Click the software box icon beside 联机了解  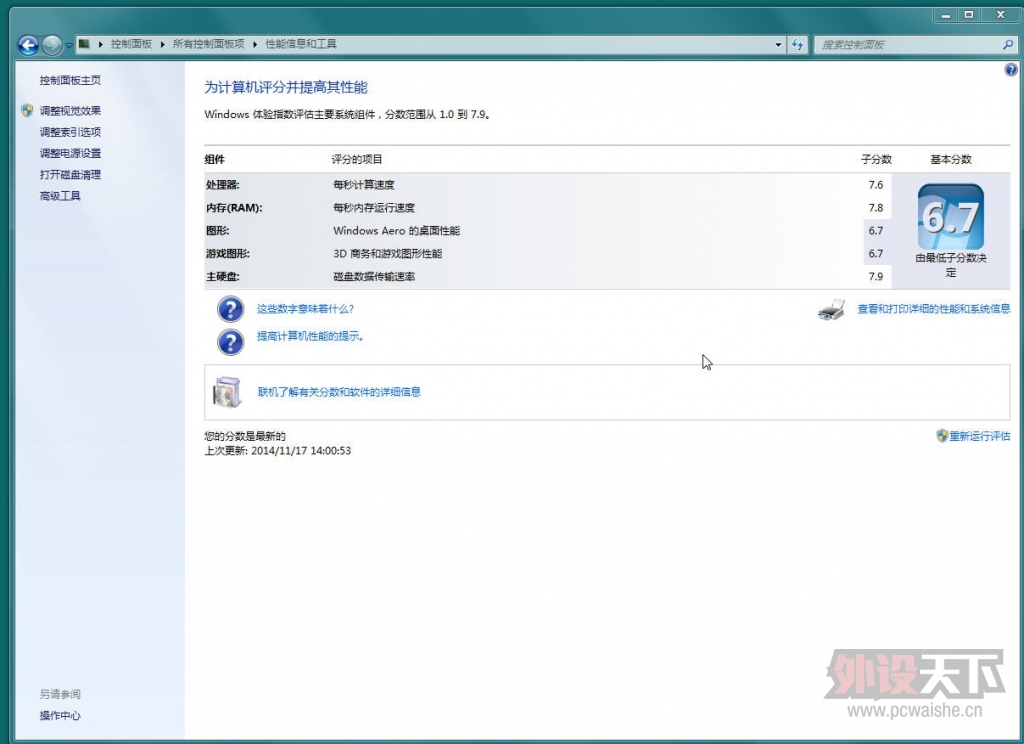[x=227, y=392]
